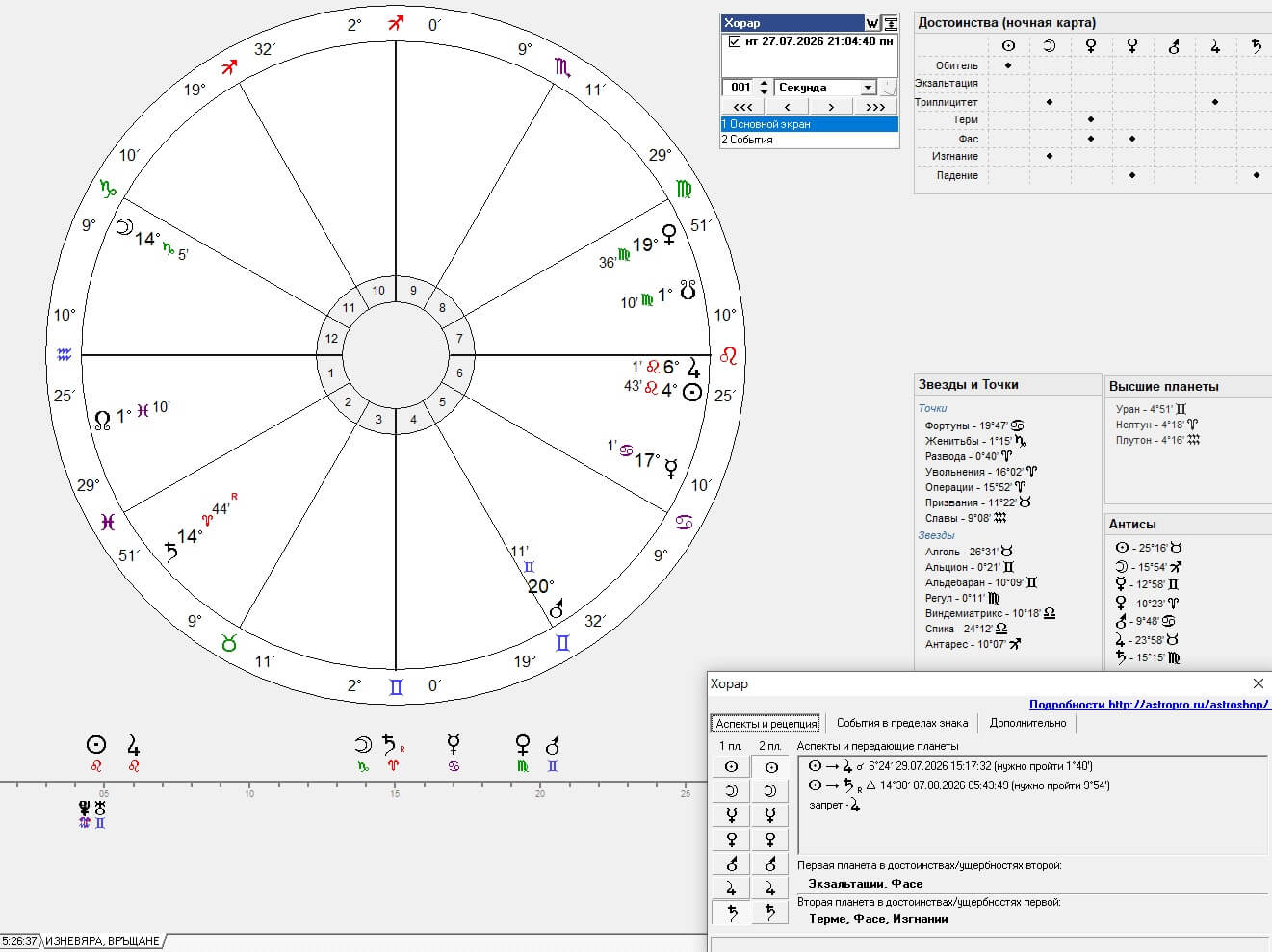
Task: Click the Фортуны - 19°47' point entry
Action: [973, 425]
